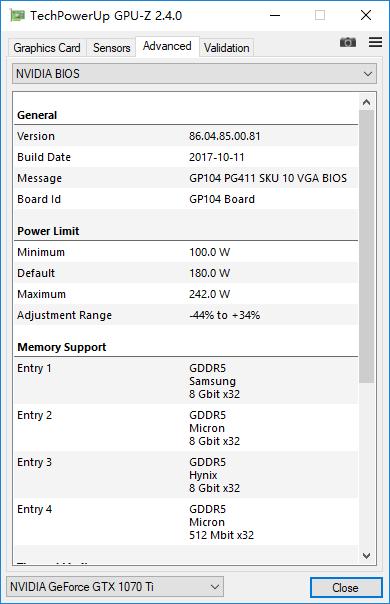390x604 pixels.
Task: Click the Samsung memory vendor text
Action: (x=212, y=381)
